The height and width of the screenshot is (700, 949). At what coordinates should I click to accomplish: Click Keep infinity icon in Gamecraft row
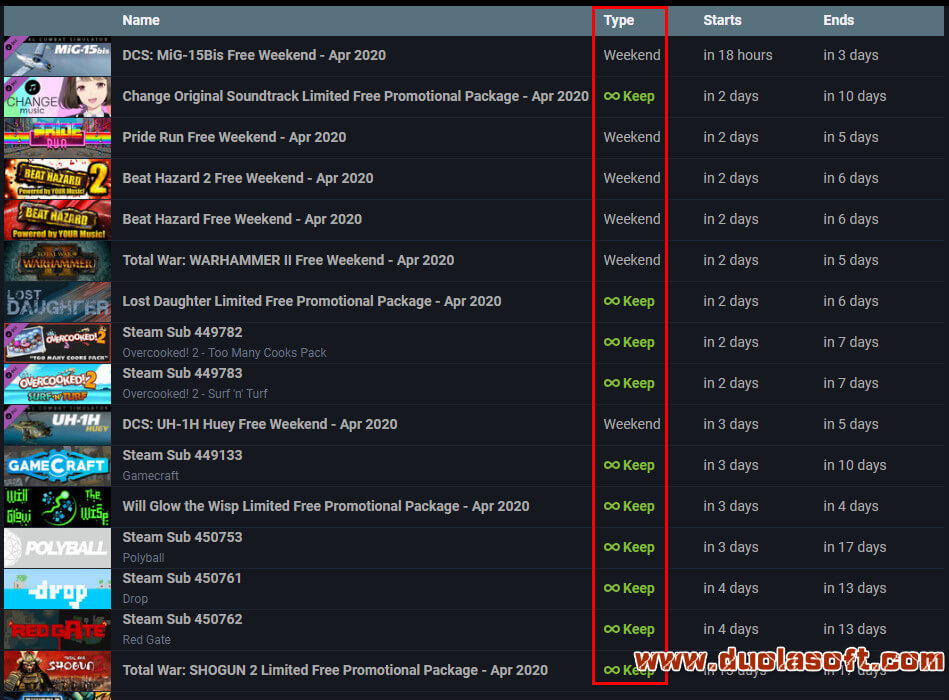pyautogui.click(x=611, y=465)
